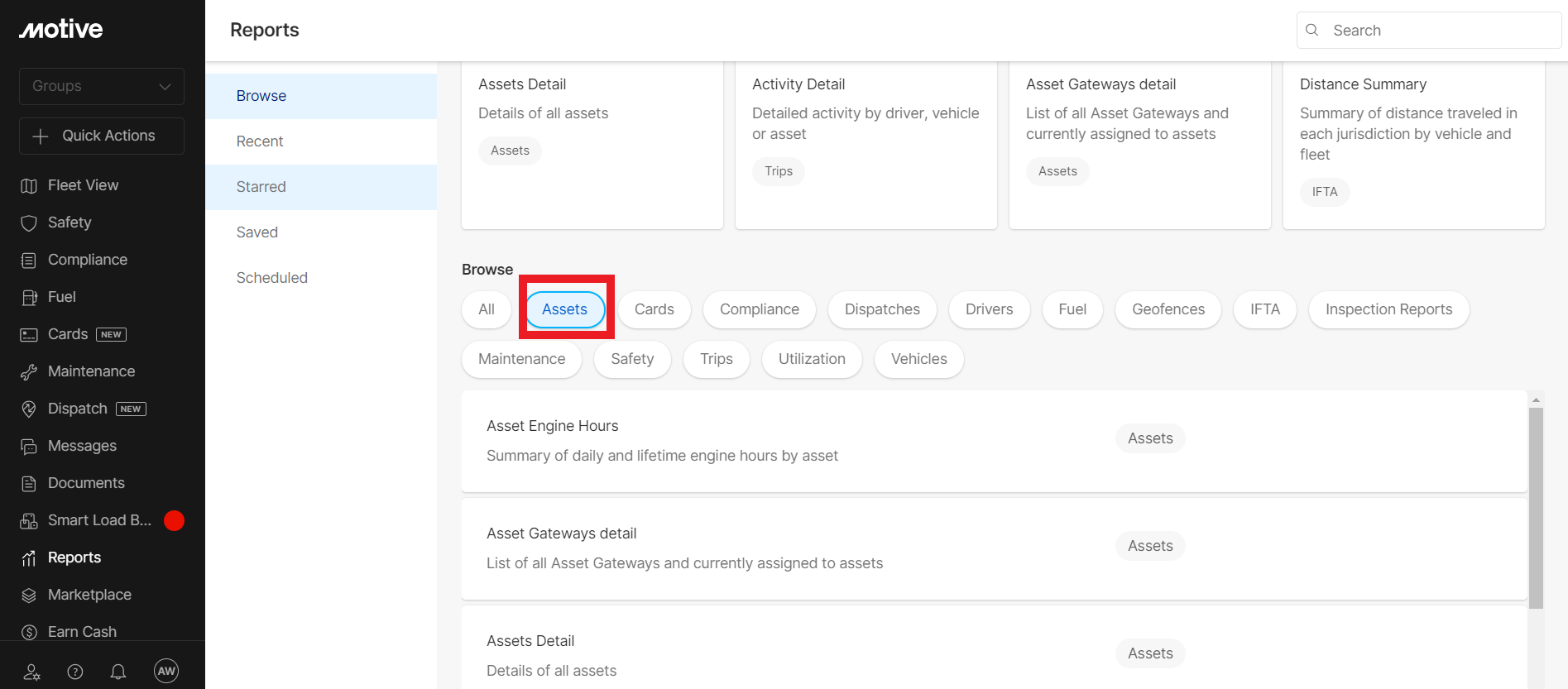
Task: Toggle the Assets filter chip
Action: (x=565, y=309)
